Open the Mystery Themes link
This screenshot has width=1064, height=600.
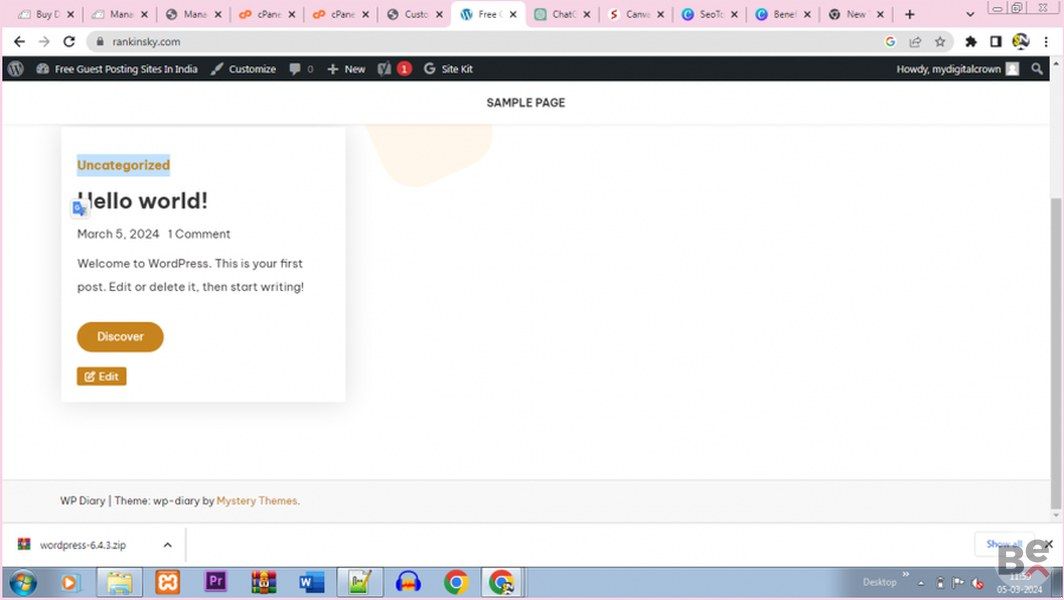(x=256, y=501)
